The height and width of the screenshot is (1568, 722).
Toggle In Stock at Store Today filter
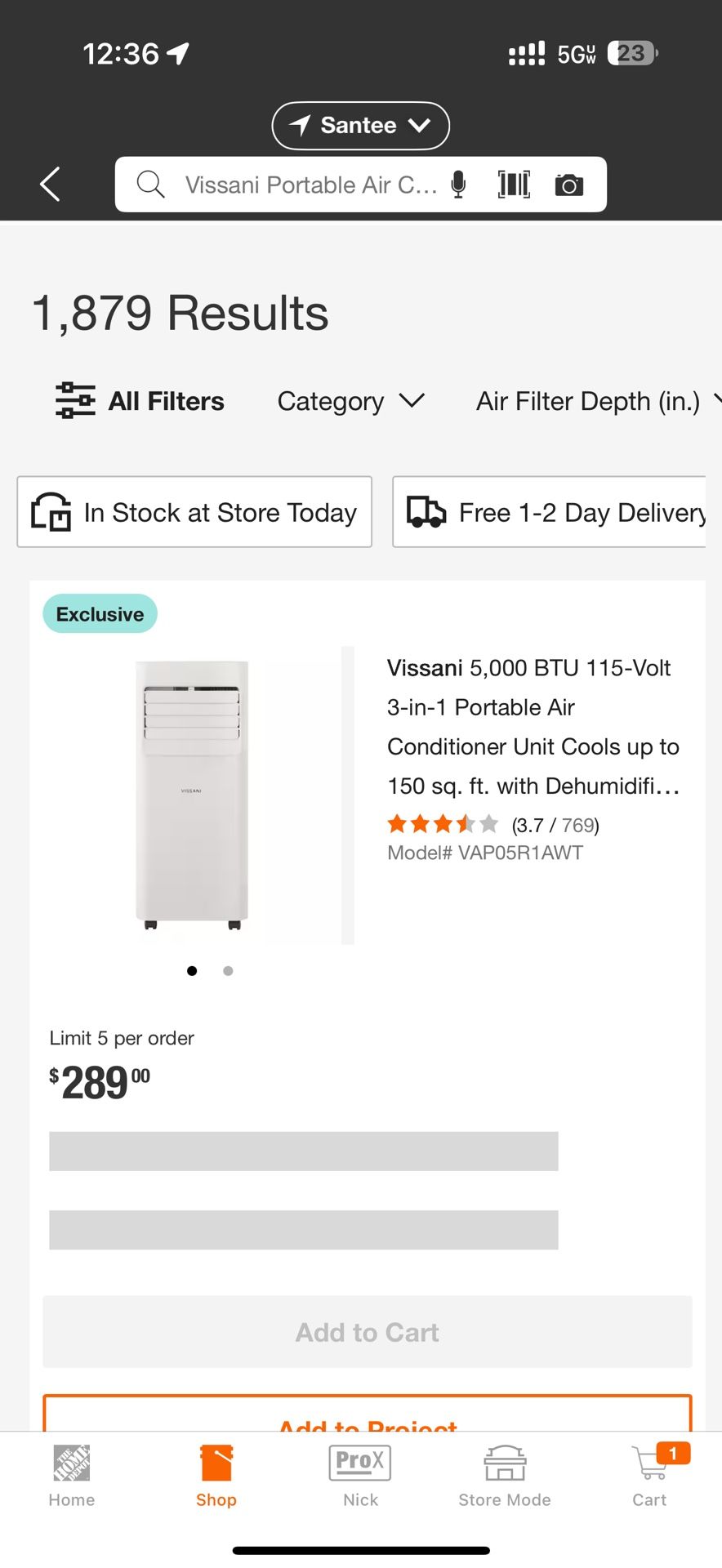[194, 512]
